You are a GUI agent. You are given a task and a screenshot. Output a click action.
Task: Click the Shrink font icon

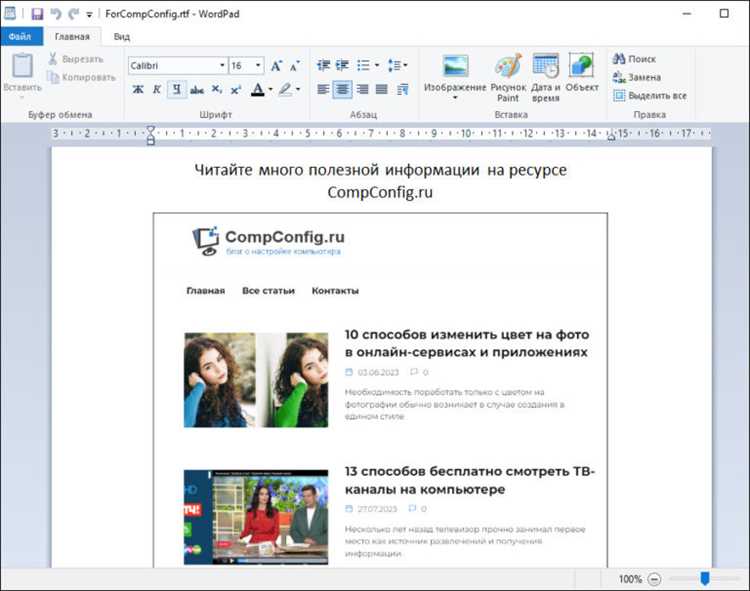click(295, 66)
